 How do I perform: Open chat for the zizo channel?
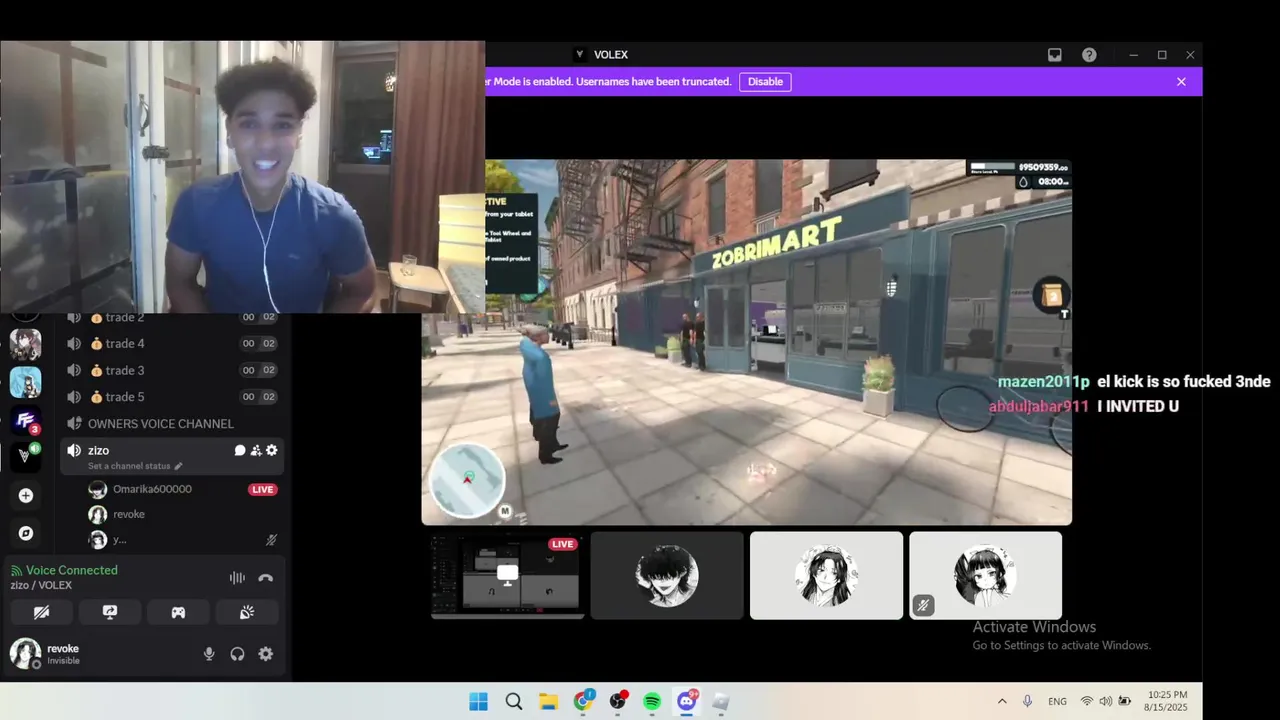tap(240, 450)
